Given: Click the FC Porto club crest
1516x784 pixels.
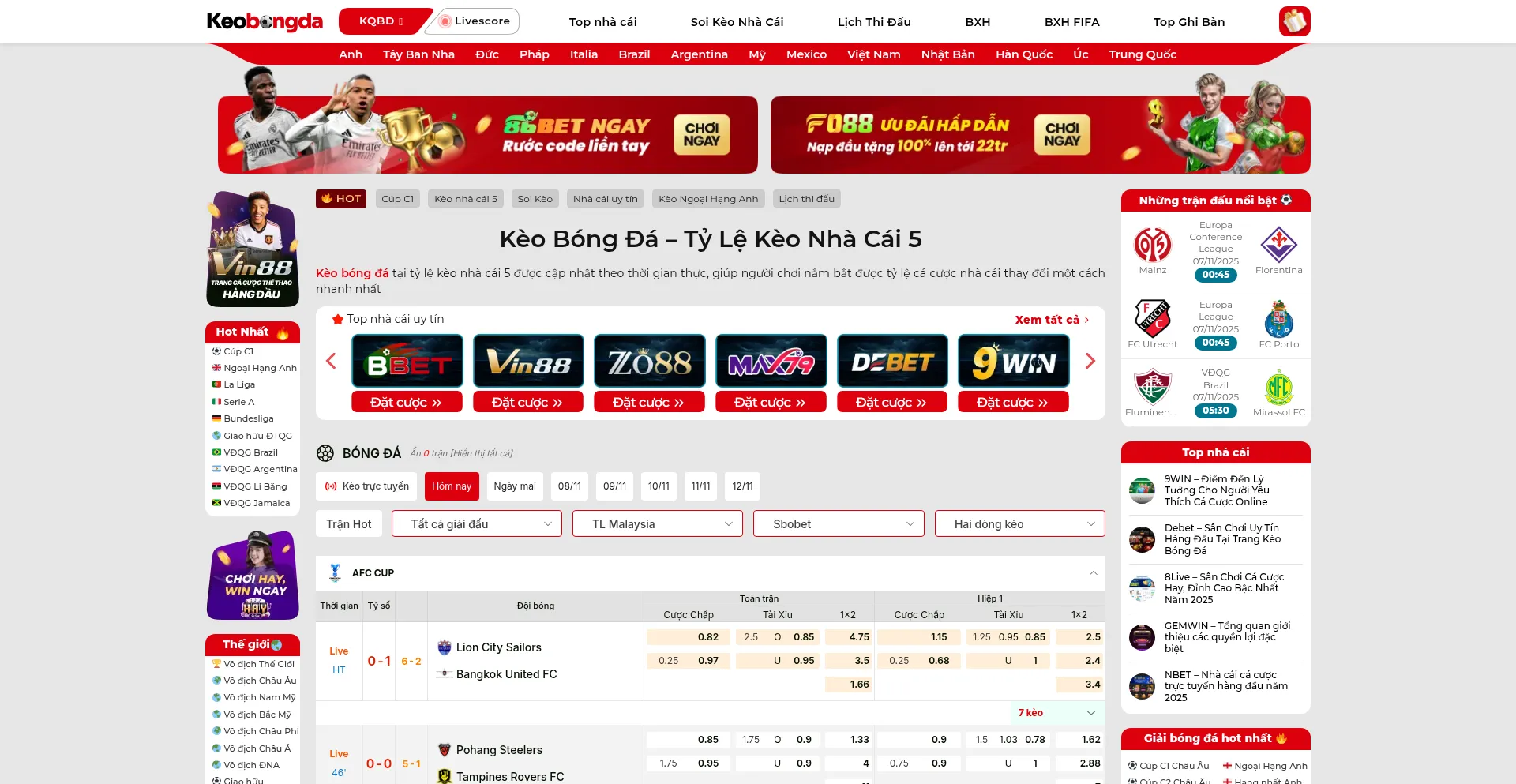Looking at the screenshot, I should coord(1279,318).
